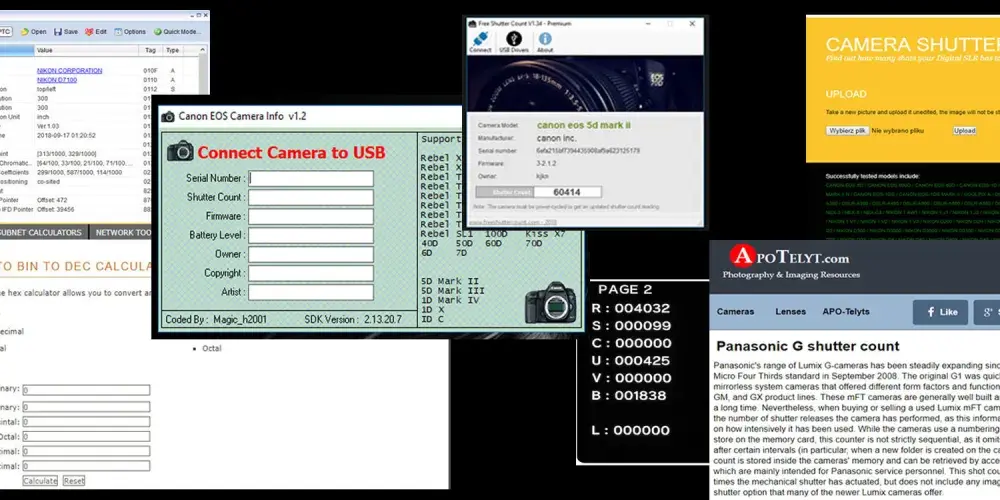Click the green Quick Mode icon

pyautogui.click(x=158, y=31)
